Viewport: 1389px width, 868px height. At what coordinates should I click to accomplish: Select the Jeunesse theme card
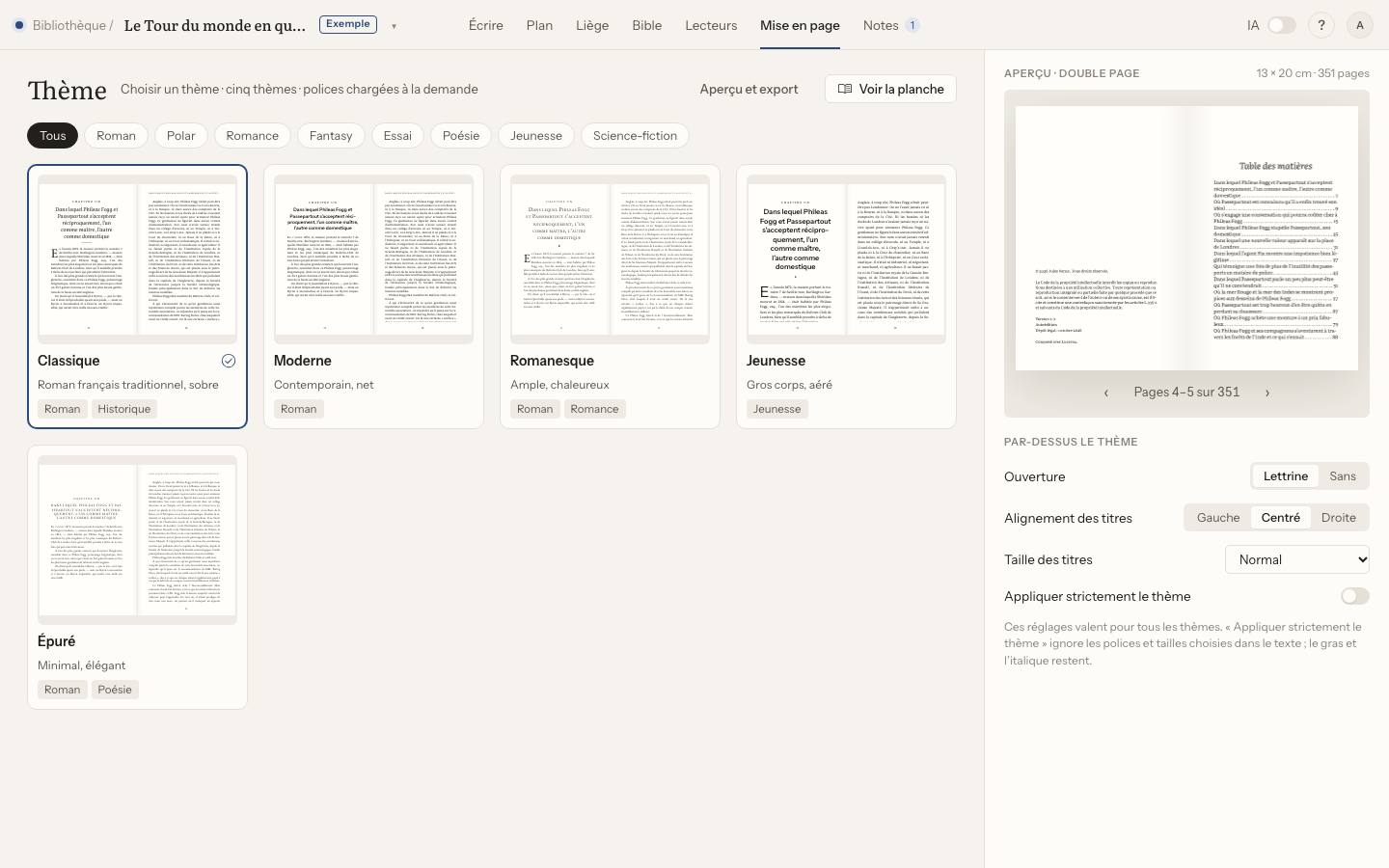pyautogui.click(x=846, y=296)
